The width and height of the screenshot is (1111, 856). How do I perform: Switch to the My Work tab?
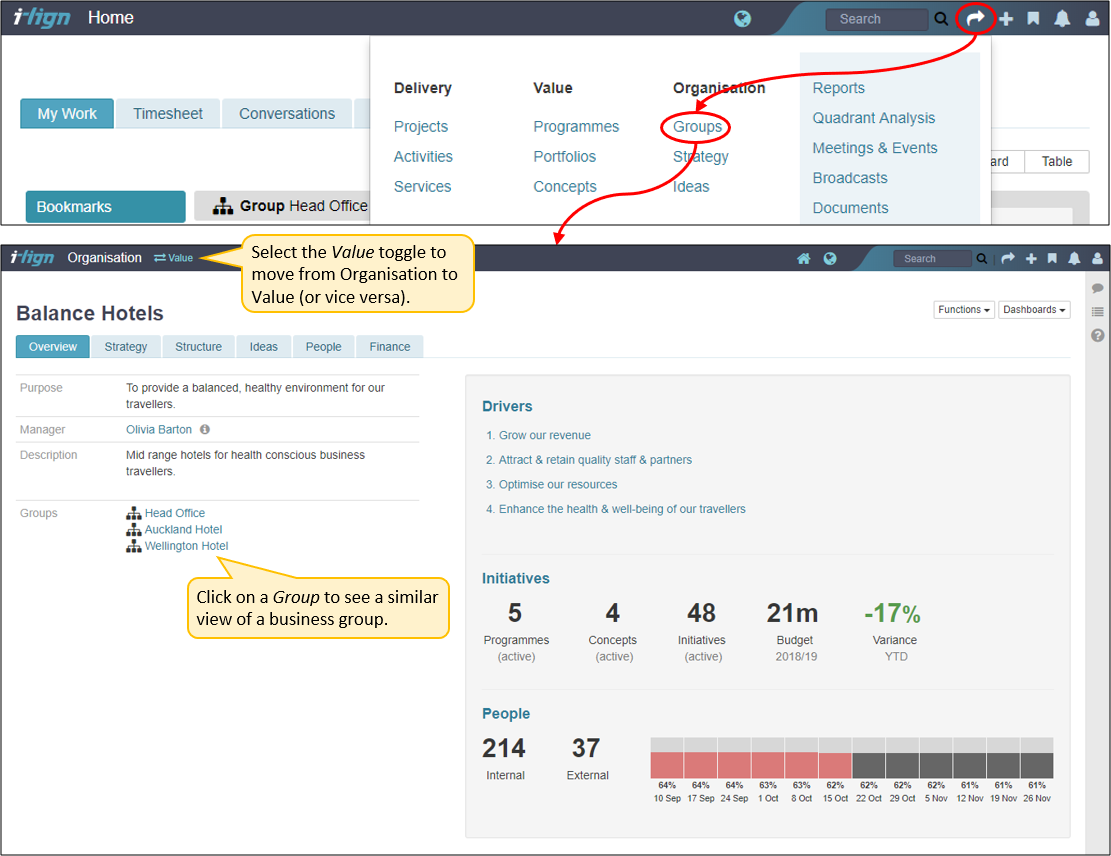67,113
